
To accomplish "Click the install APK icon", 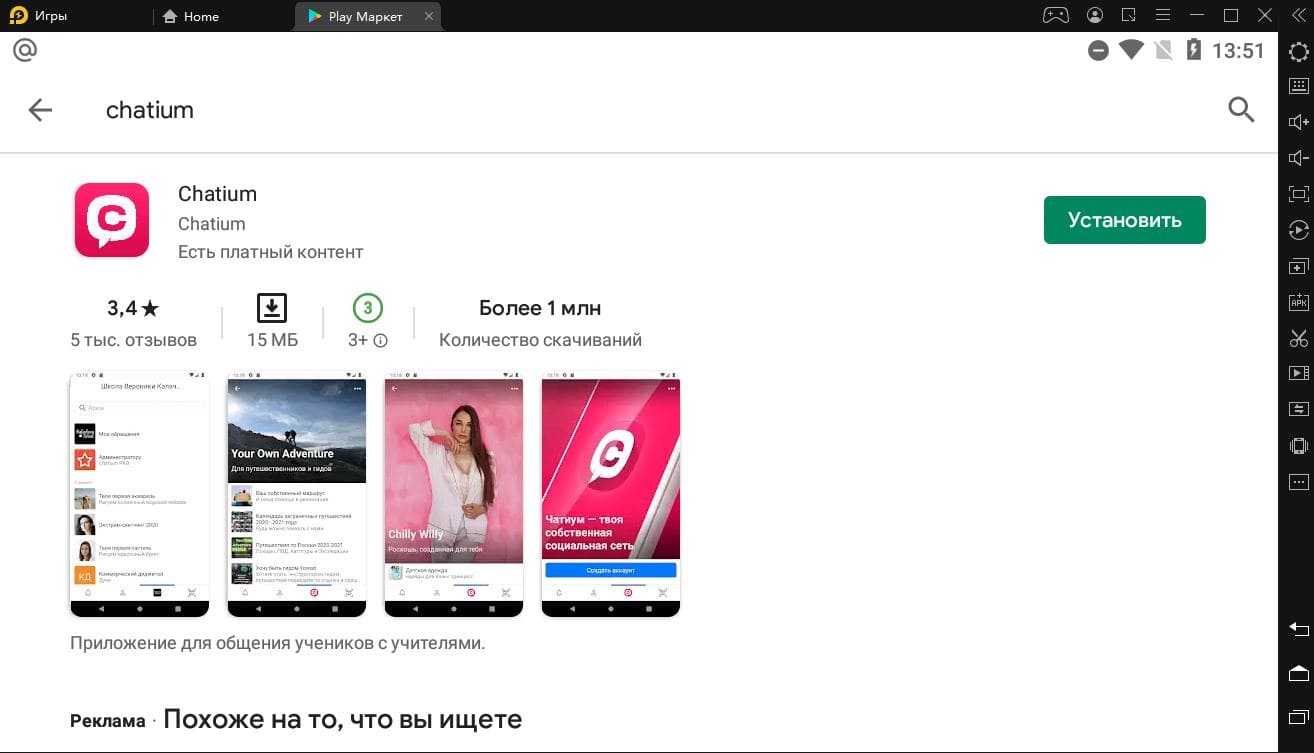I will [x=1298, y=302].
